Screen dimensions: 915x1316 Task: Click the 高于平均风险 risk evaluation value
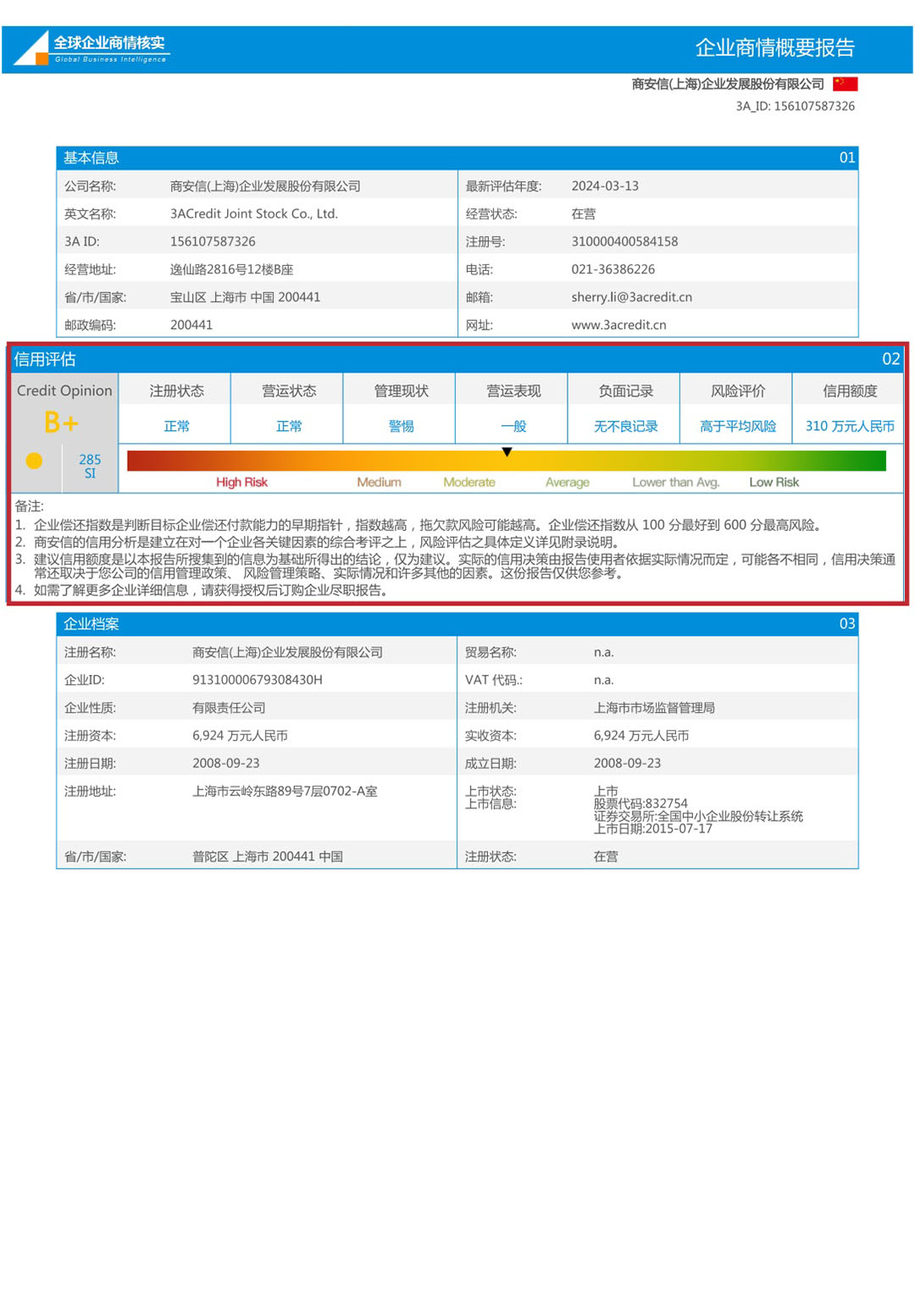[738, 426]
